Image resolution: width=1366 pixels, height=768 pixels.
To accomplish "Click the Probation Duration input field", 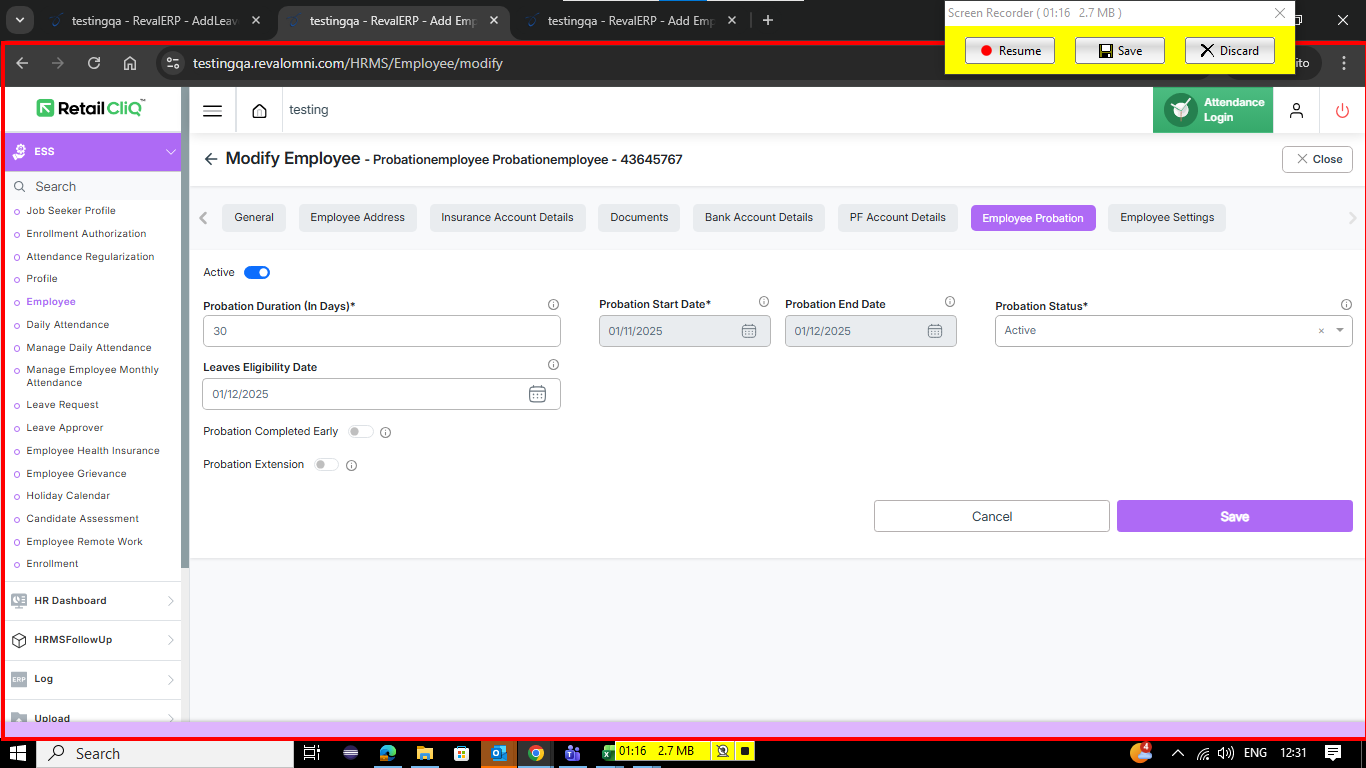I will (x=381, y=331).
